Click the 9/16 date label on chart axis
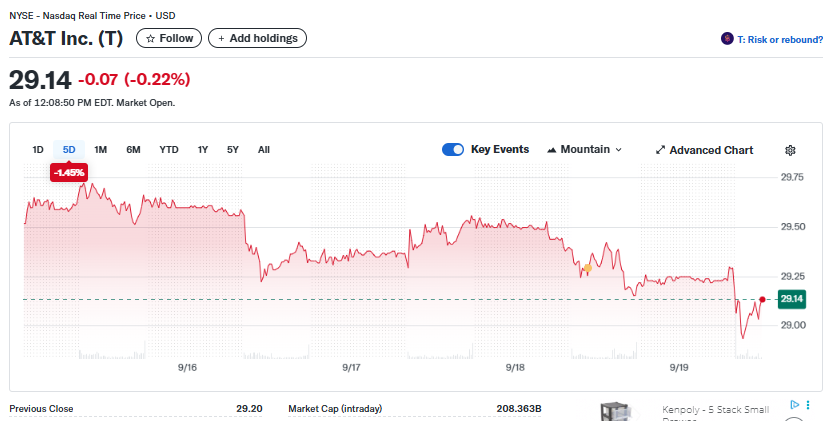Image resolution: width=840 pixels, height=421 pixels. pos(187,367)
